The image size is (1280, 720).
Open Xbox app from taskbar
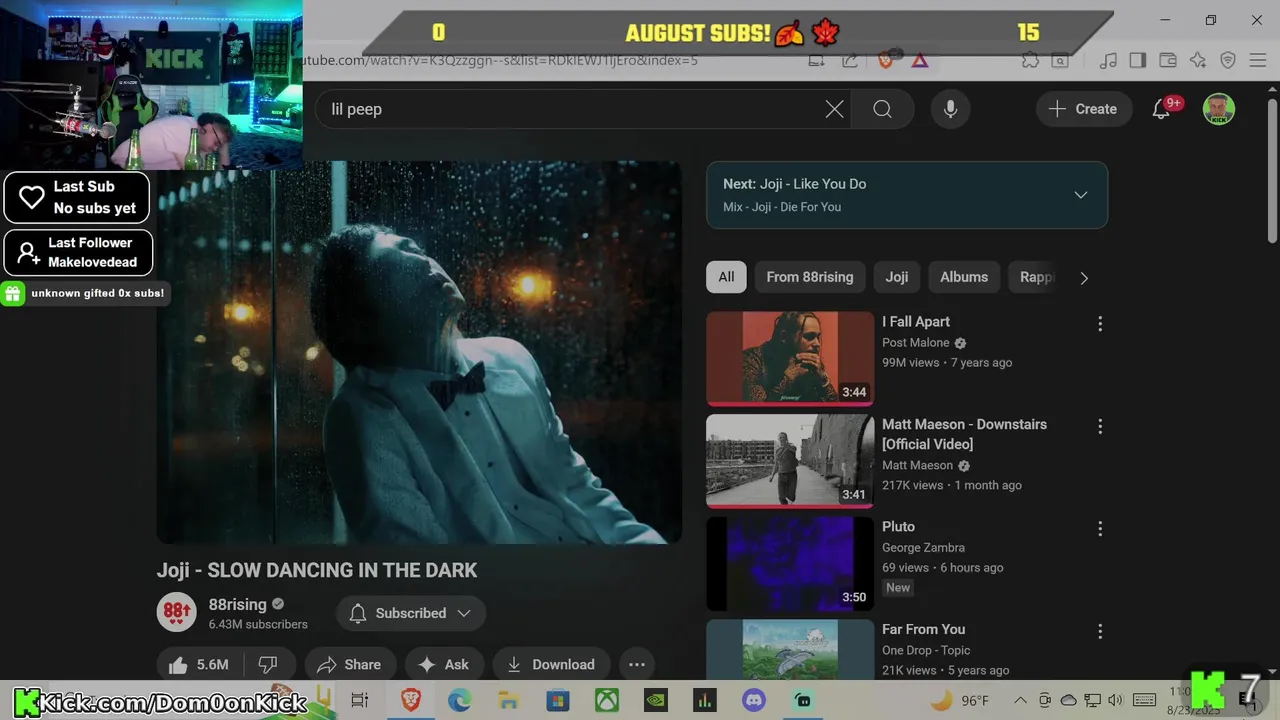tap(607, 700)
